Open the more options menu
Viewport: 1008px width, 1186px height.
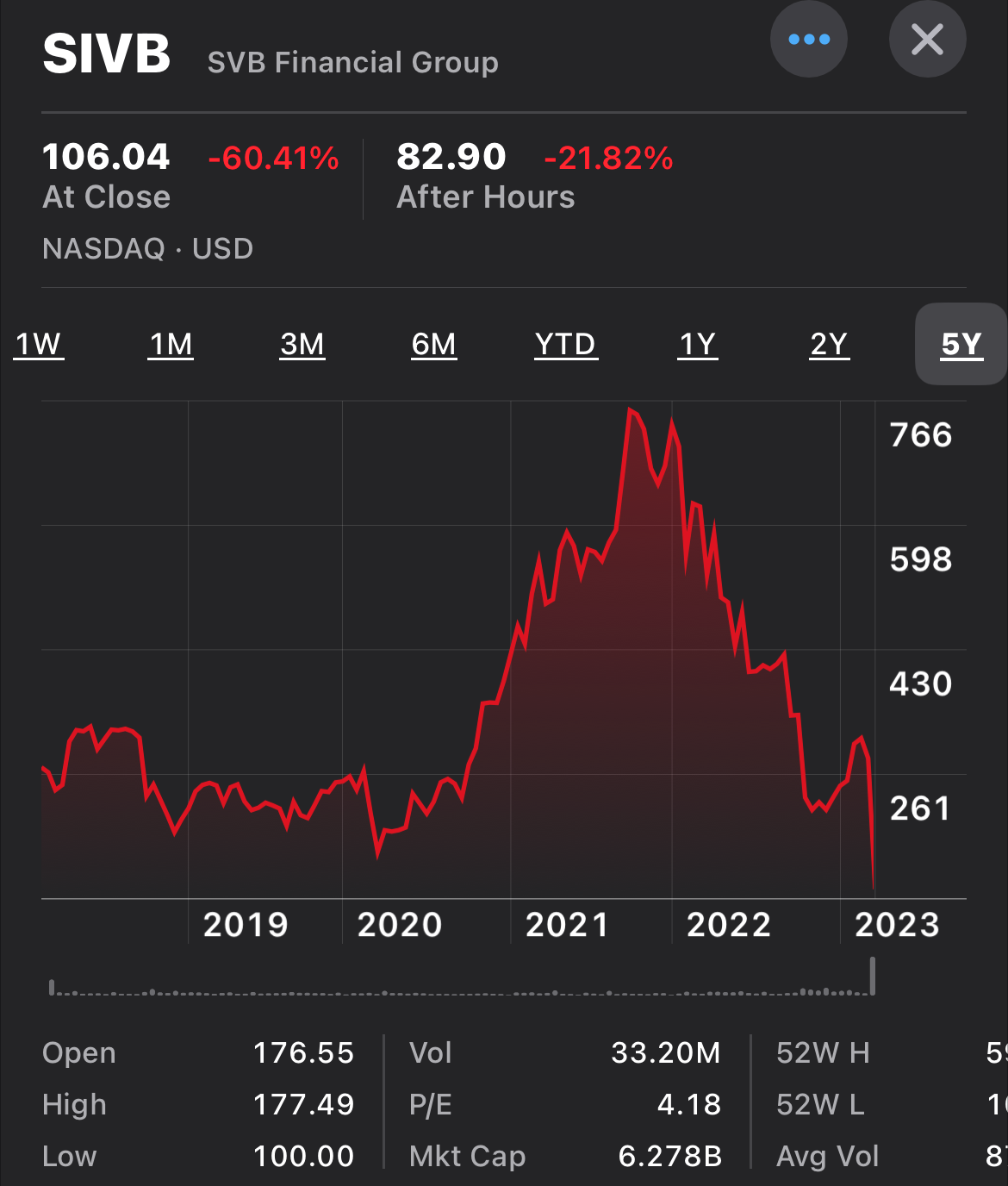pos(808,39)
